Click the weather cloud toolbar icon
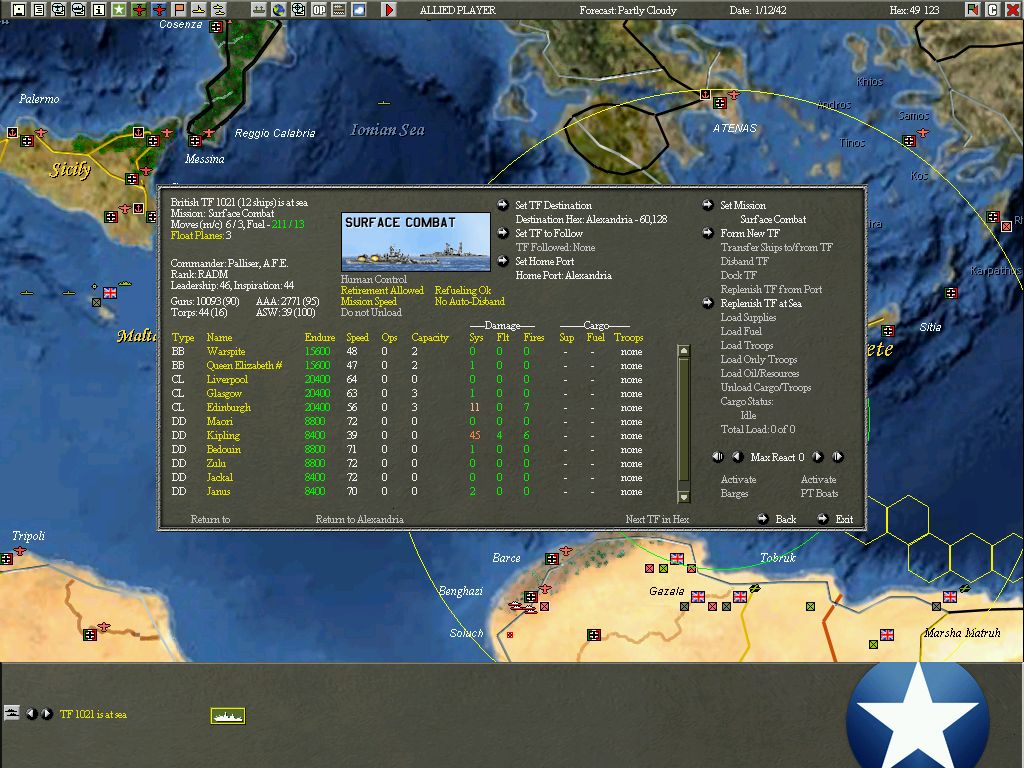This screenshot has height=768, width=1024. click(359, 9)
